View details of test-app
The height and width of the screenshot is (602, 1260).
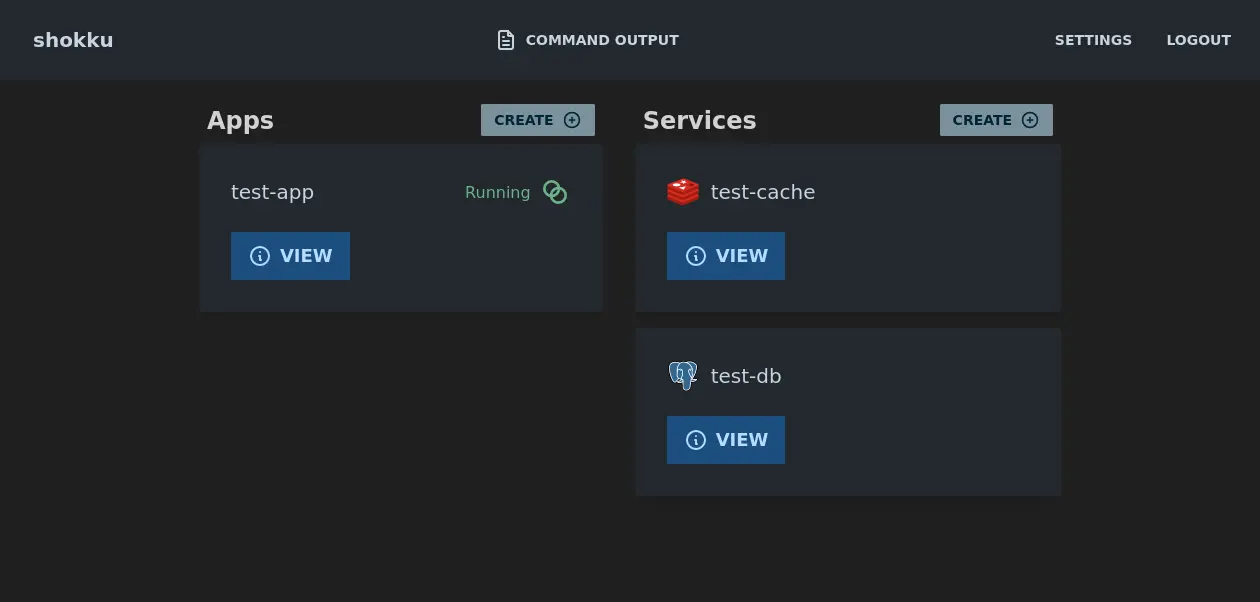click(290, 256)
